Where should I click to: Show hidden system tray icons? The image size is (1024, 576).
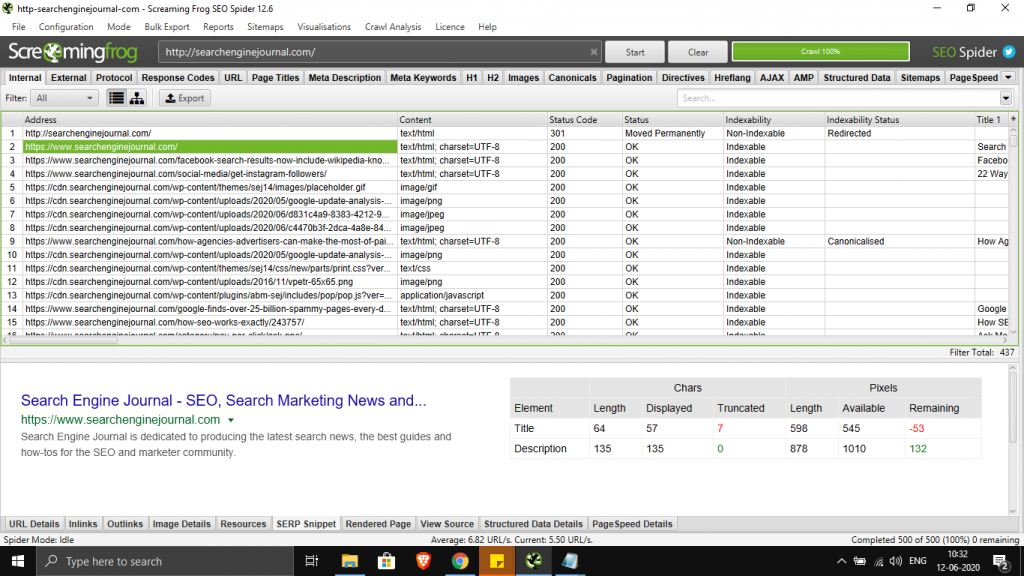841,561
